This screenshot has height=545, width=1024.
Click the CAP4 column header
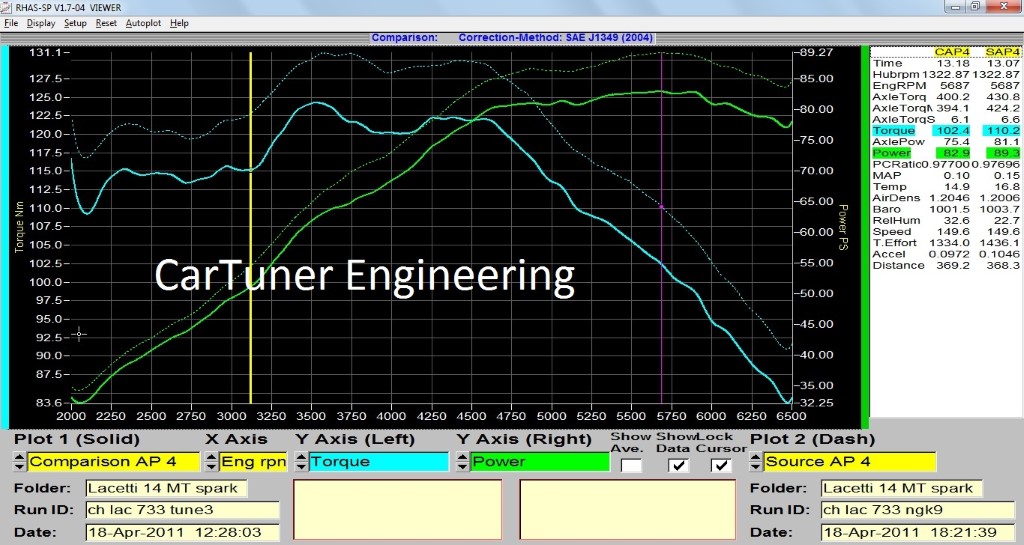coord(952,52)
